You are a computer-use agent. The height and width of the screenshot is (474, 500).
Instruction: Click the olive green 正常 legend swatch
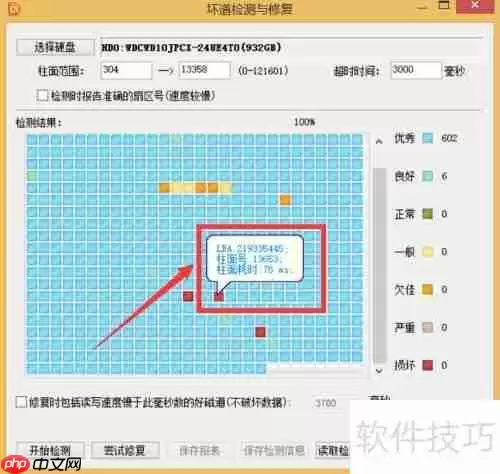pyautogui.click(x=428, y=214)
